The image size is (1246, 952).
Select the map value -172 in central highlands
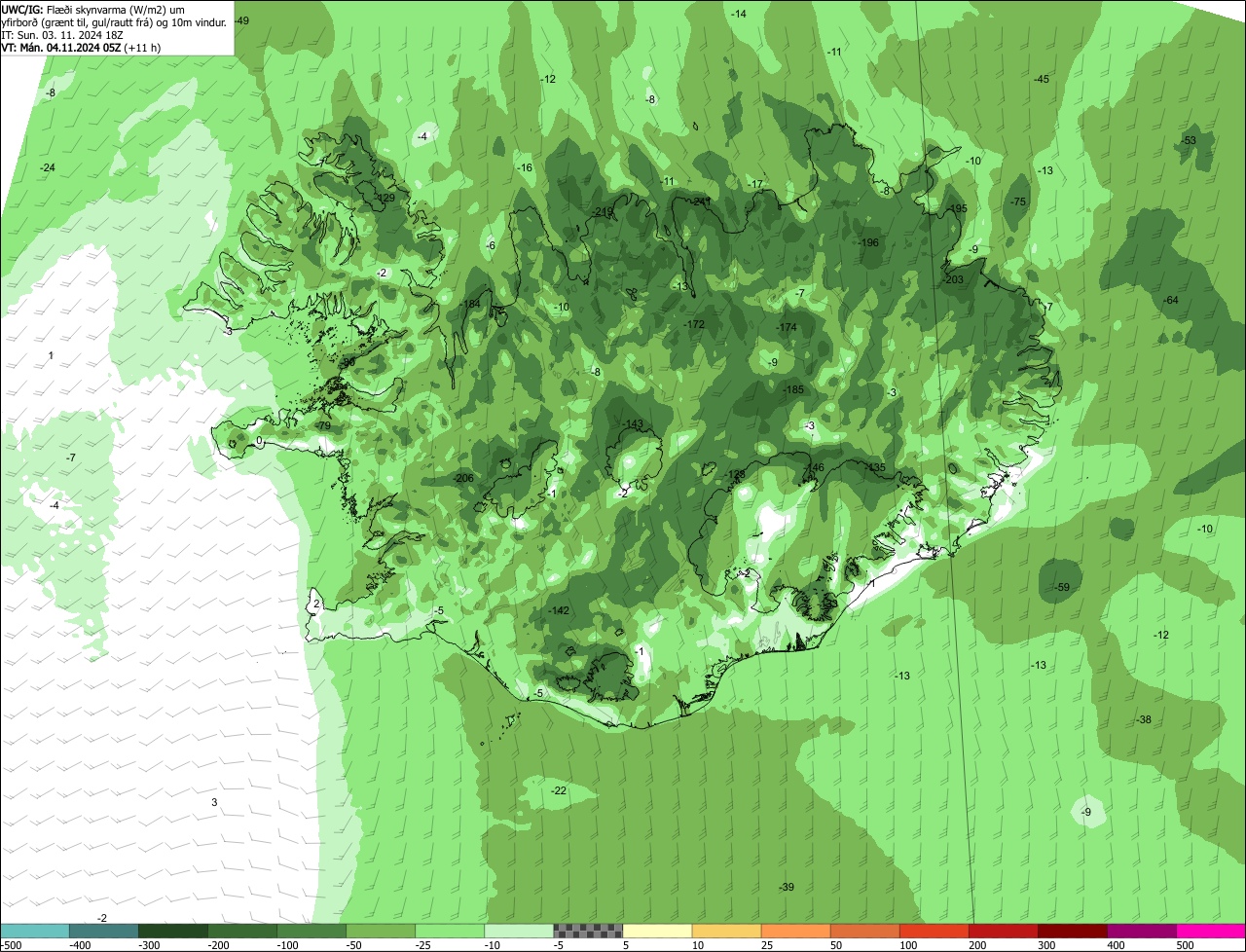[x=693, y=324]
